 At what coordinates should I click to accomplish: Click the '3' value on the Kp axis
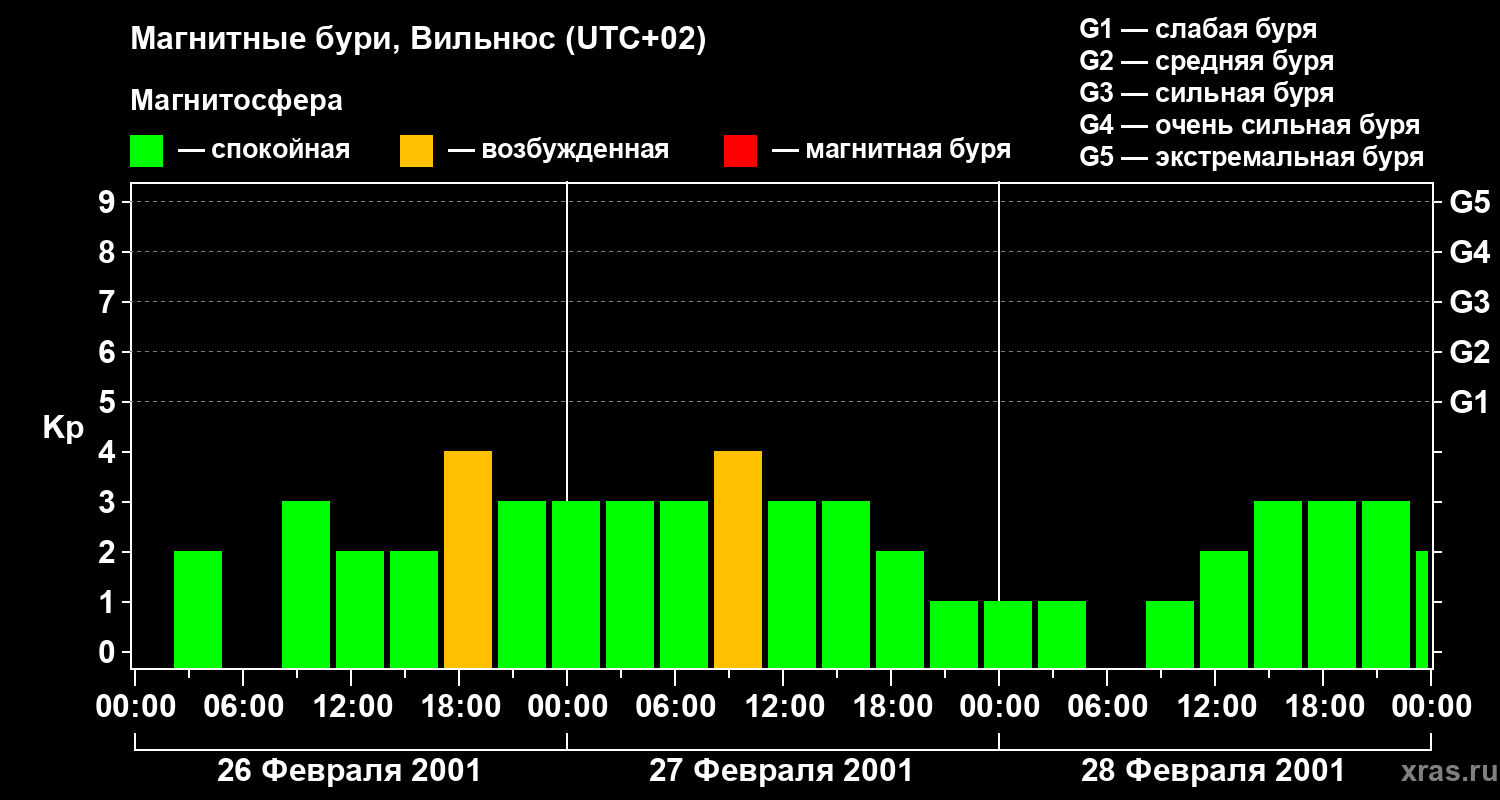coord(109,502)
